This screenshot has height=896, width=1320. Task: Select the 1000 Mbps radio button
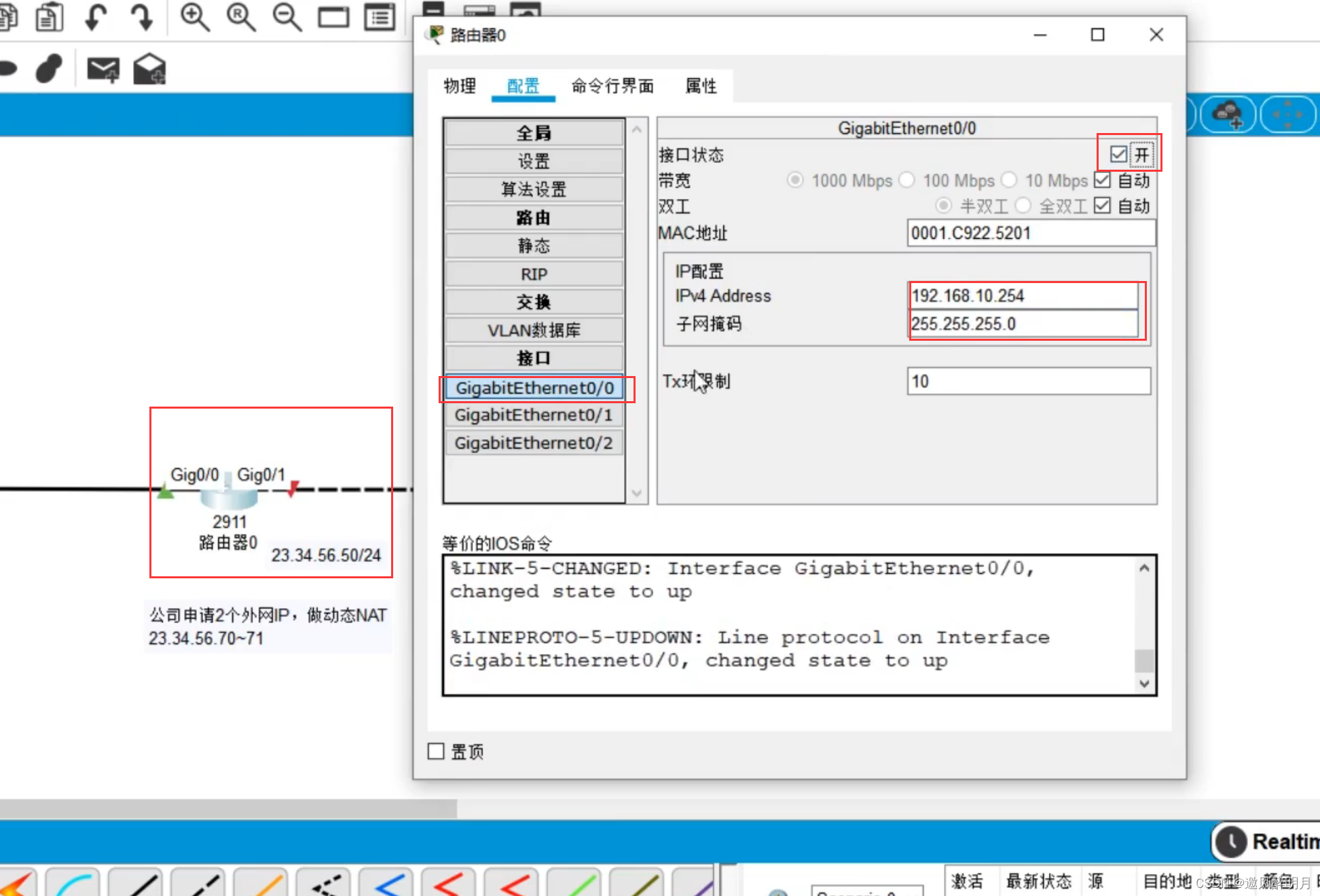point(795,180)
